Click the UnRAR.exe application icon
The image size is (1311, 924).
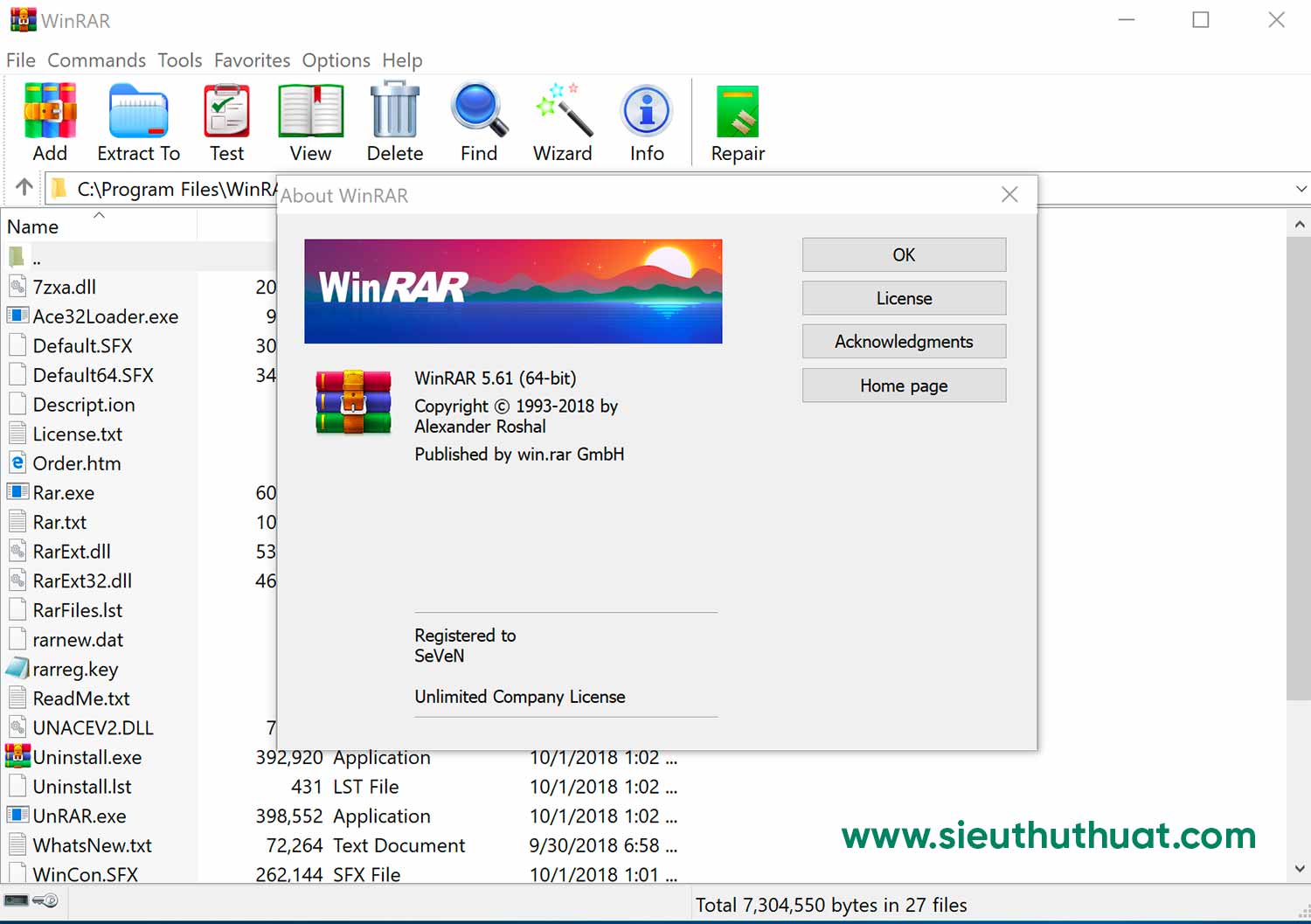(x=17, y=815)
